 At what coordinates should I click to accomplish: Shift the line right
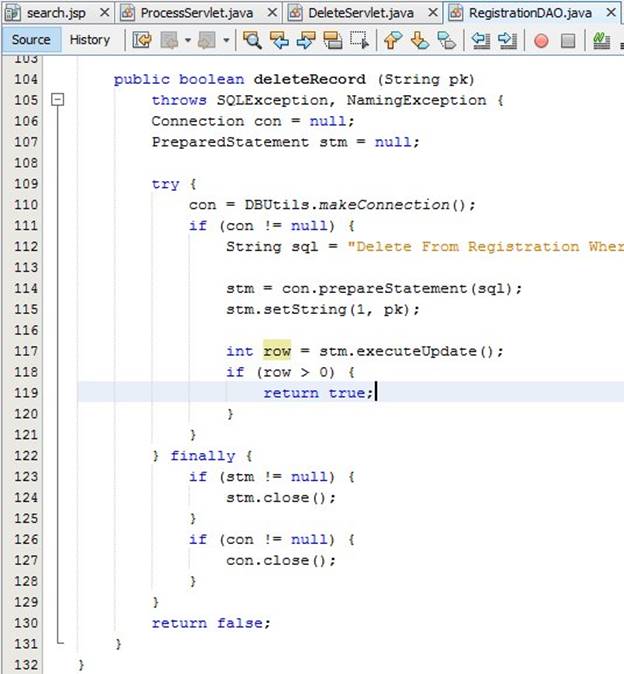pos(508,40)
